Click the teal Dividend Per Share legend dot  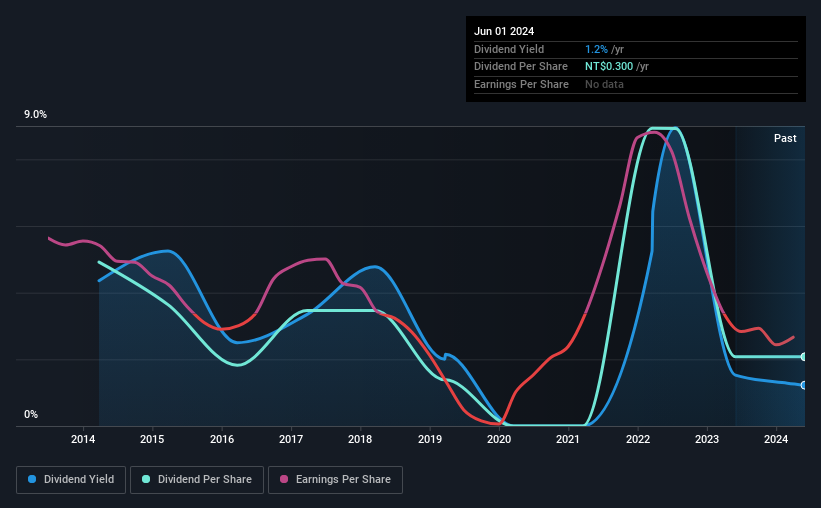pos(146,479)
